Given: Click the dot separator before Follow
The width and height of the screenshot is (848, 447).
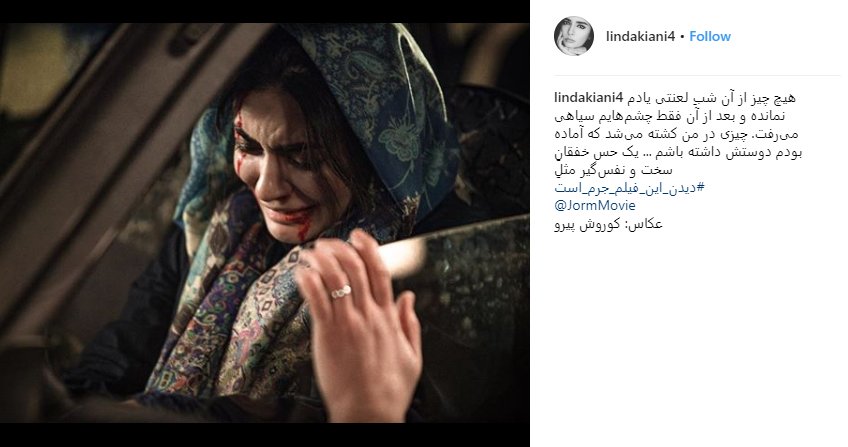Looking at the screenshot, I should point(682,37).
